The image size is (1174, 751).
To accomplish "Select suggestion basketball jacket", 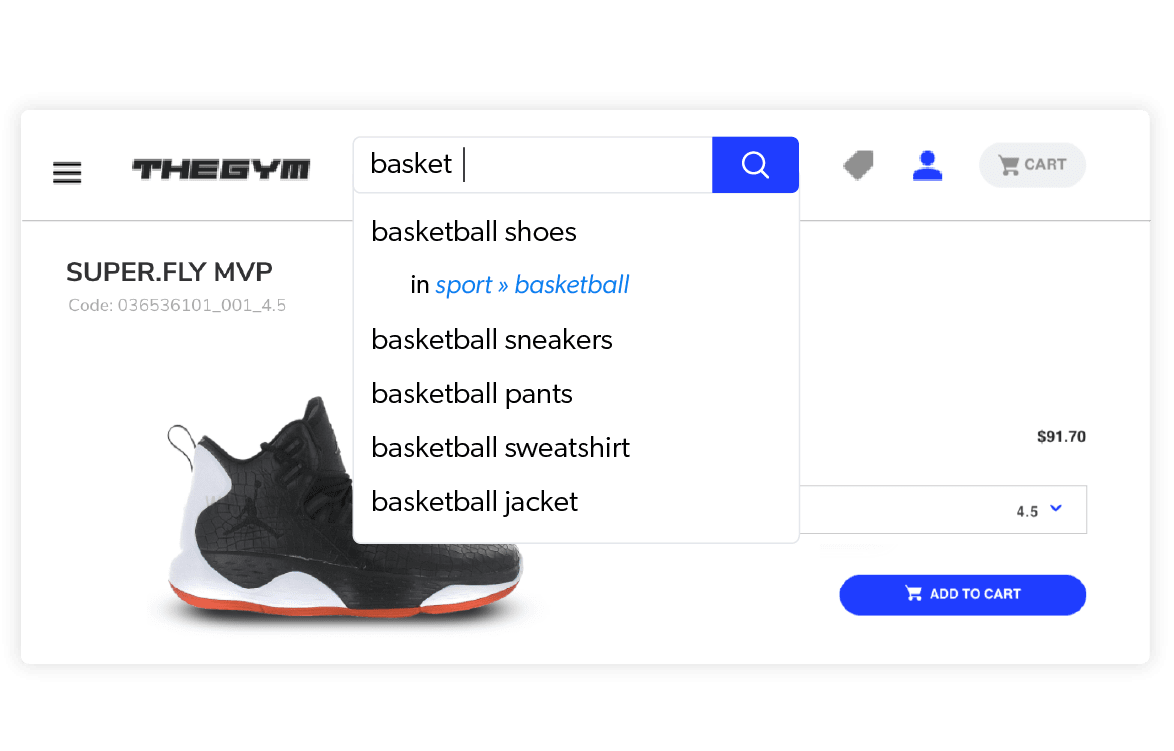I will (x=475, y=502).
